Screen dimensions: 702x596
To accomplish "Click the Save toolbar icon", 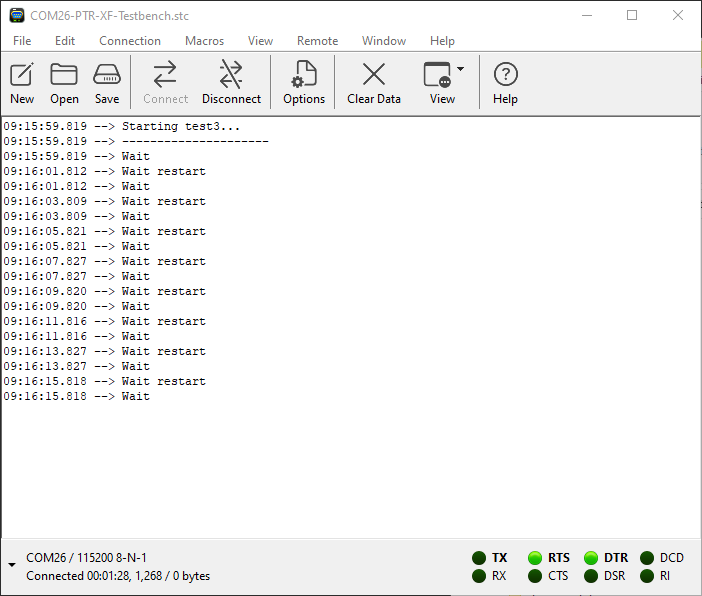I will coord(107,75).
